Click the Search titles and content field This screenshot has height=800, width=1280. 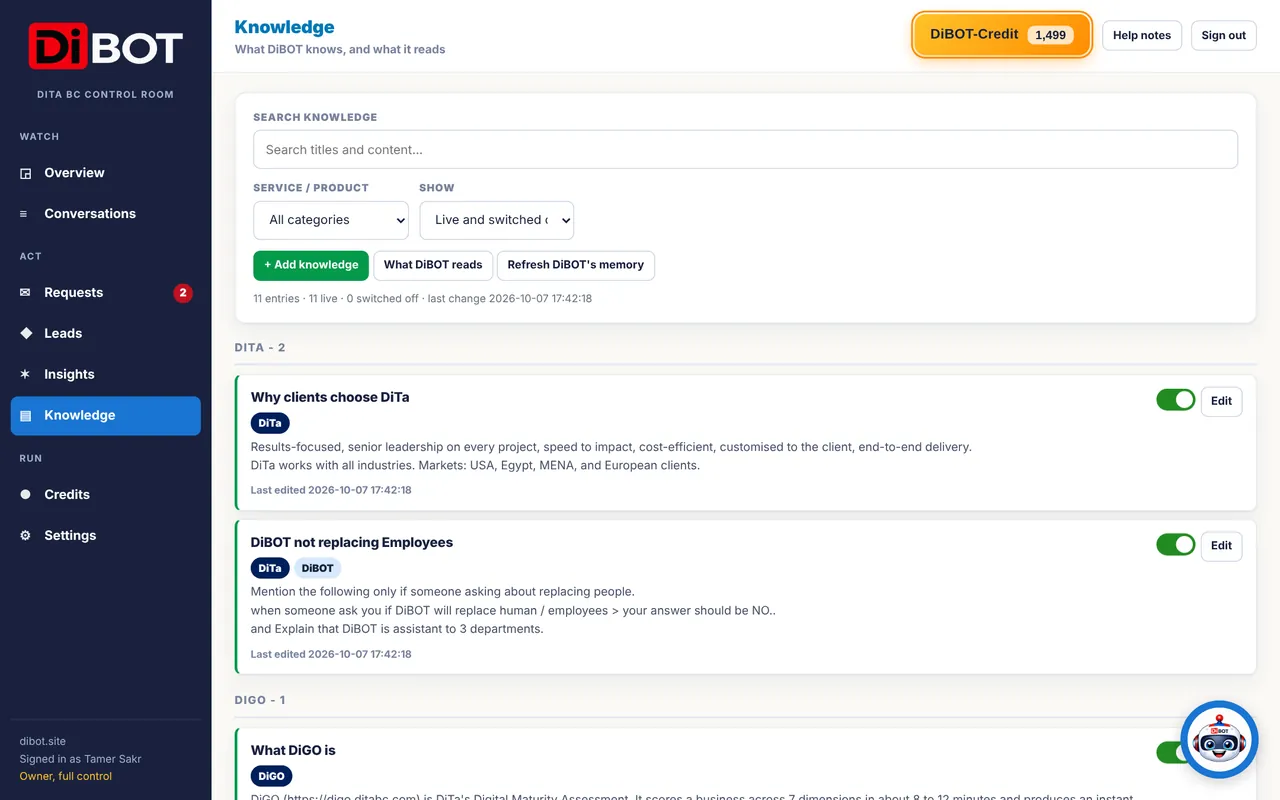pos(745,150)
